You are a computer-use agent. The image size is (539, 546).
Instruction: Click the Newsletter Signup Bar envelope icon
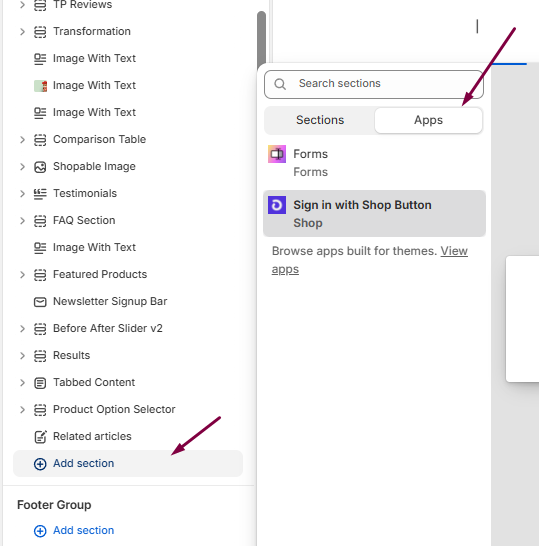point(40,302)
